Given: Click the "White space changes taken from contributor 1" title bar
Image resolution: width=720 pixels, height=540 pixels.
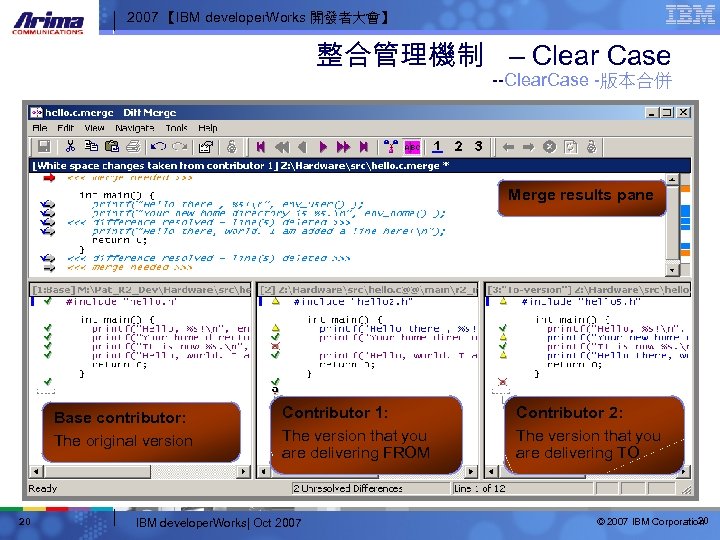Looking at the screenshot, I should tap(360, 165).
